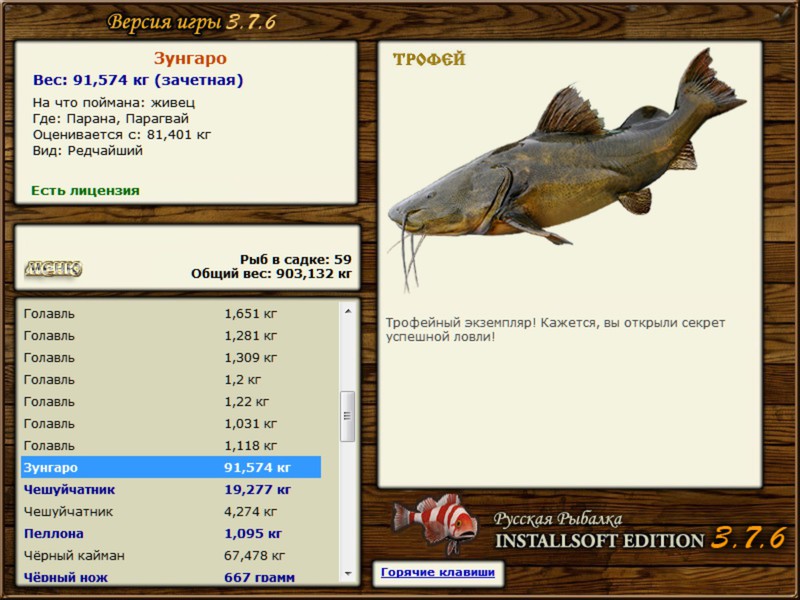Select Голавль 1,281 кг entry
Image resolution: width=800 pixels, height=600 pixels.
pyautogui.click(x=171, y=336)
